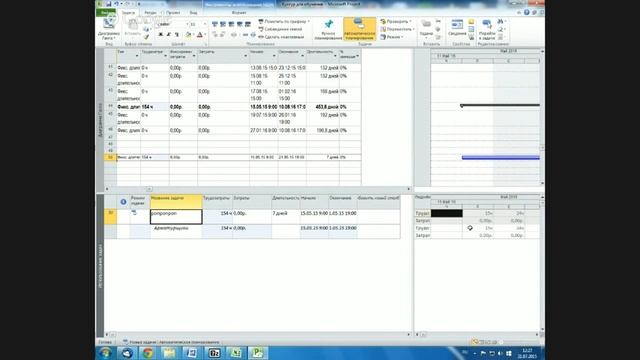The height and width of the screenshot is (360, 640).
Task: Open the Начало column filter arrow
Action: click(274, 56)
